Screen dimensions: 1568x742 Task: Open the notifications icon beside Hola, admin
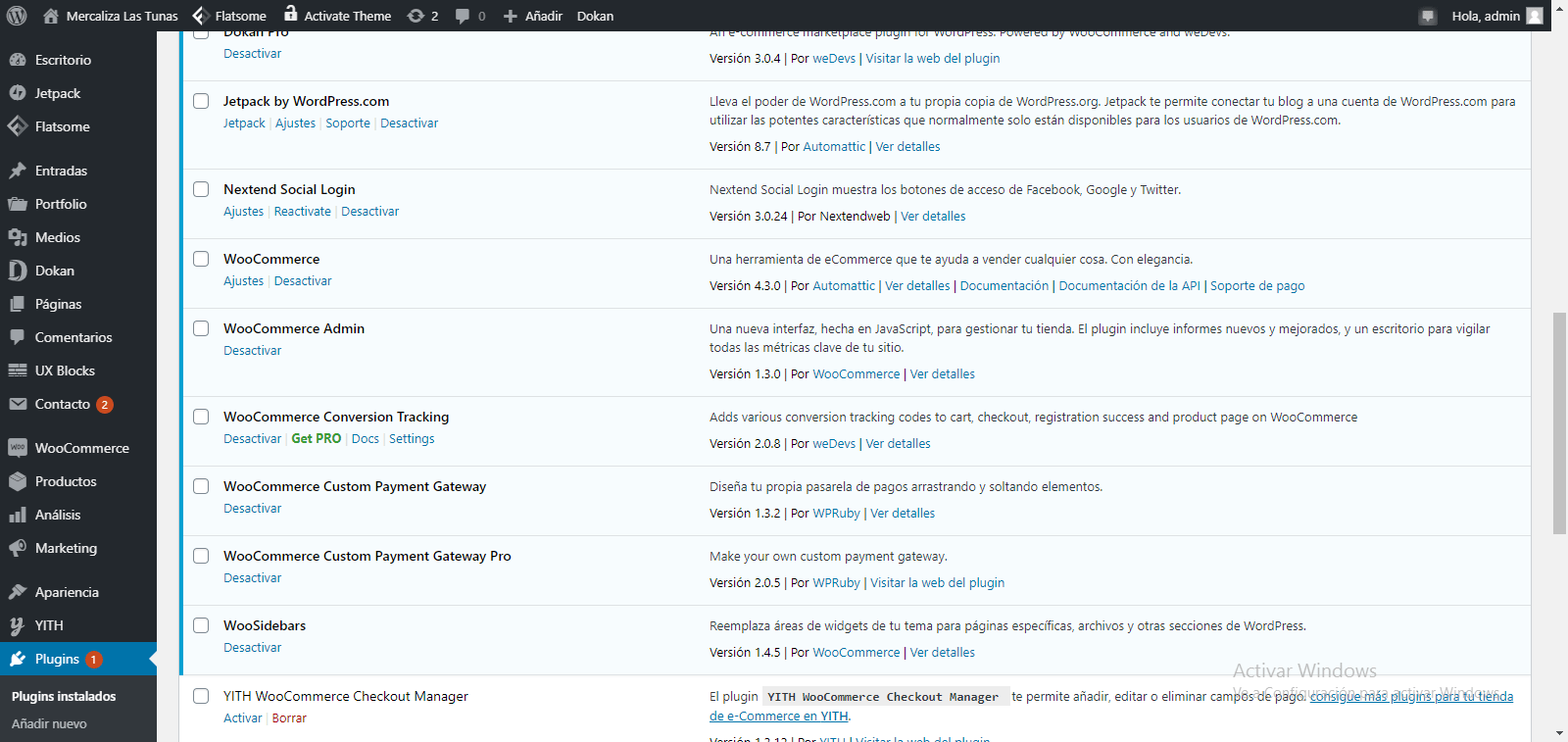click(x=1428, y=16)
